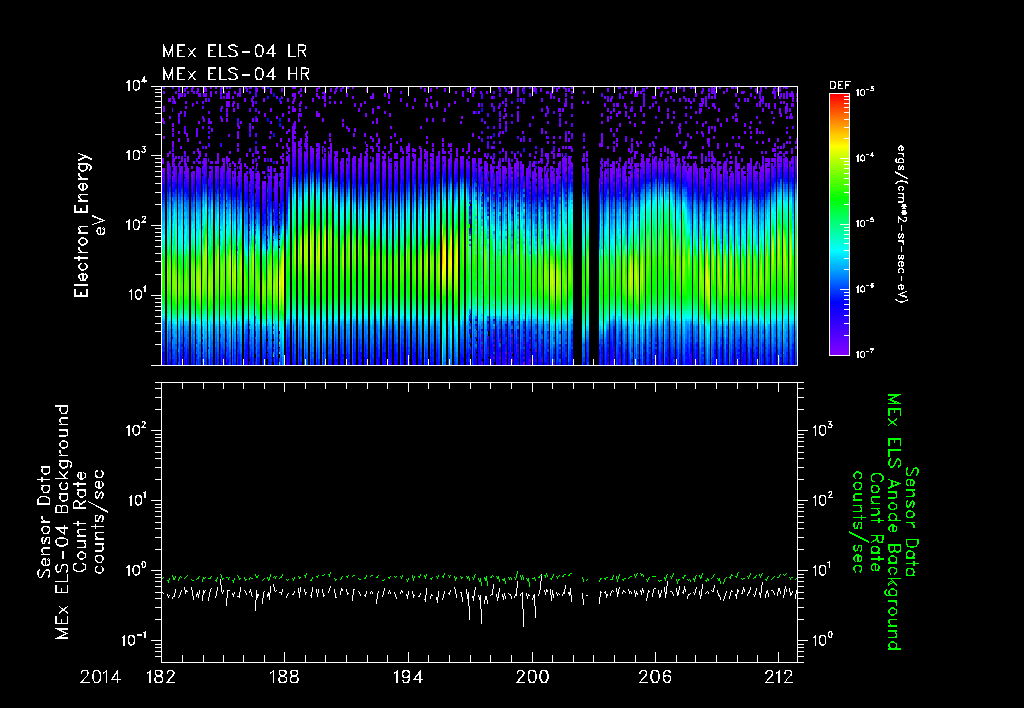
Task: Click the '206' day tick label
Action: click(x=655, y=677)
